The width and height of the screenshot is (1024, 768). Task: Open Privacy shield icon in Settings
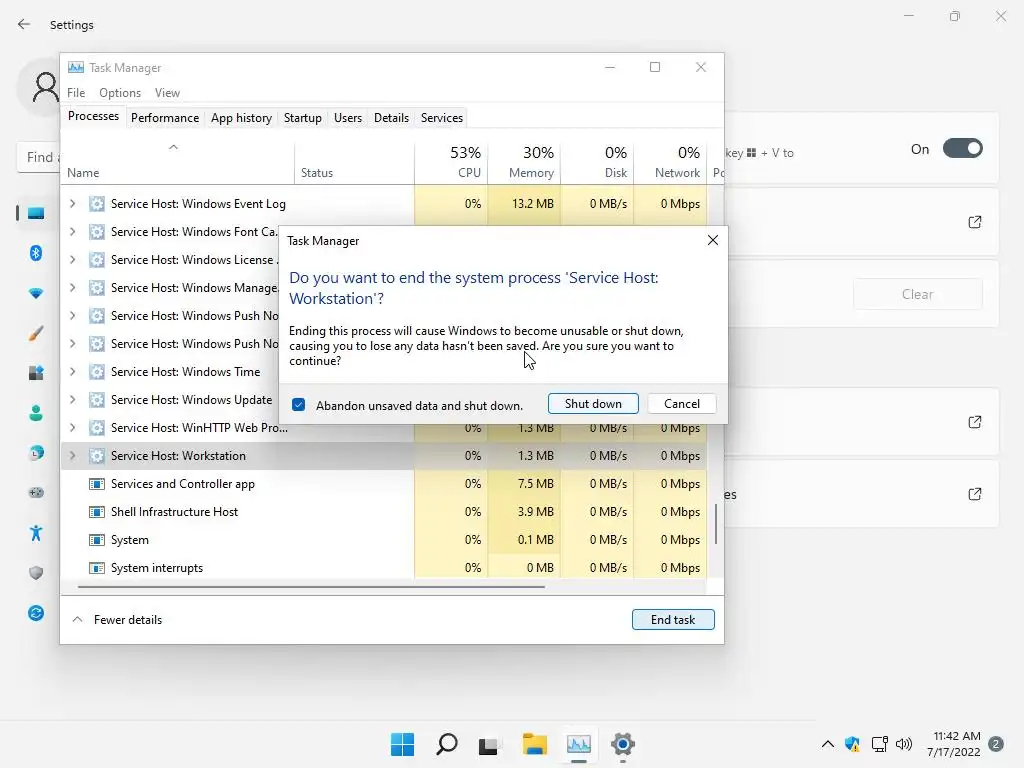coord(36,573)
